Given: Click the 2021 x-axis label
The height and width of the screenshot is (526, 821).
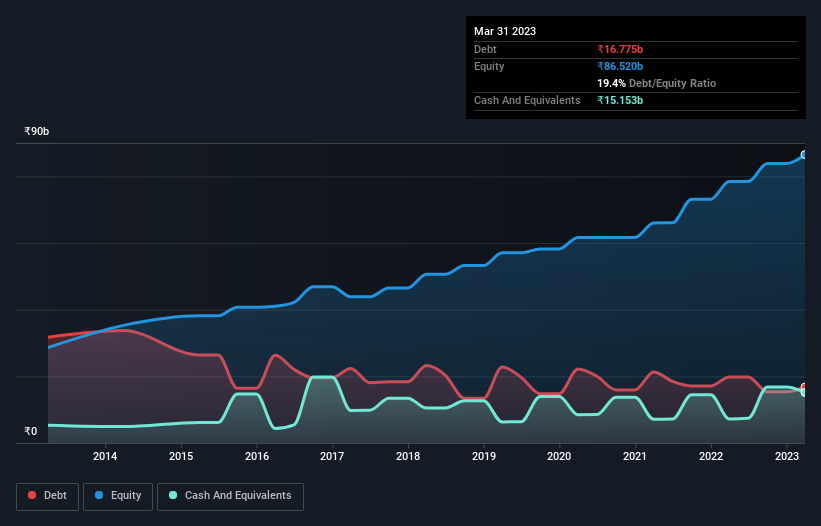Looking at the screenshot, I should 635,456.
